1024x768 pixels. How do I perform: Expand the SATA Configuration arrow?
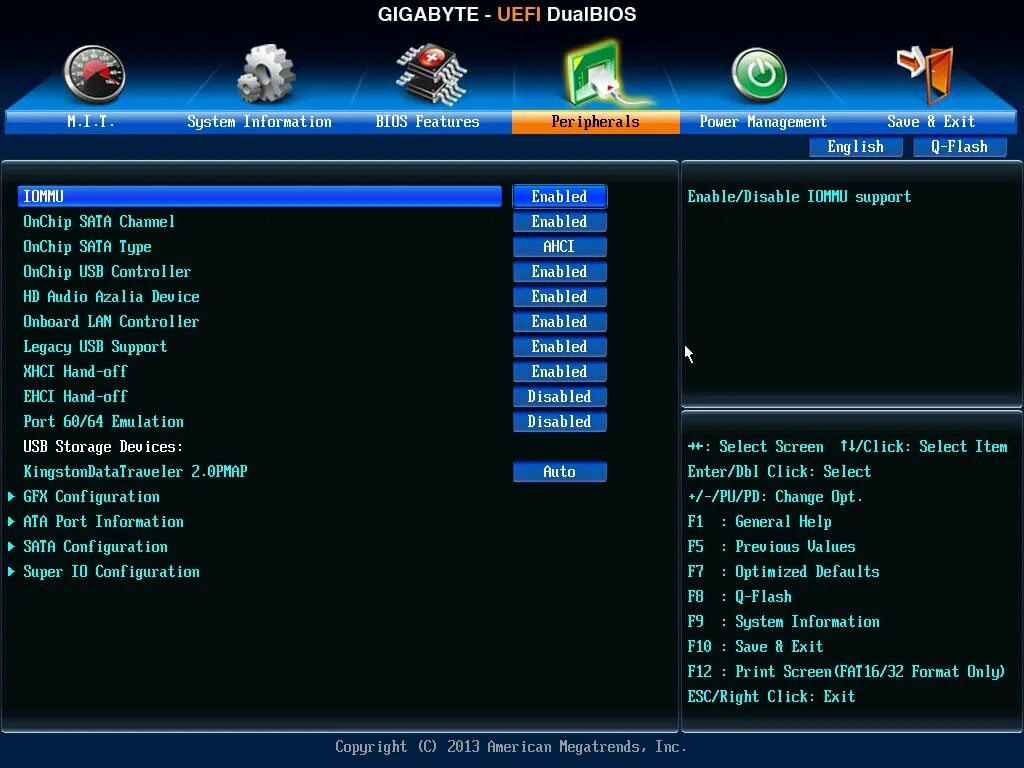tap(12, 547)
